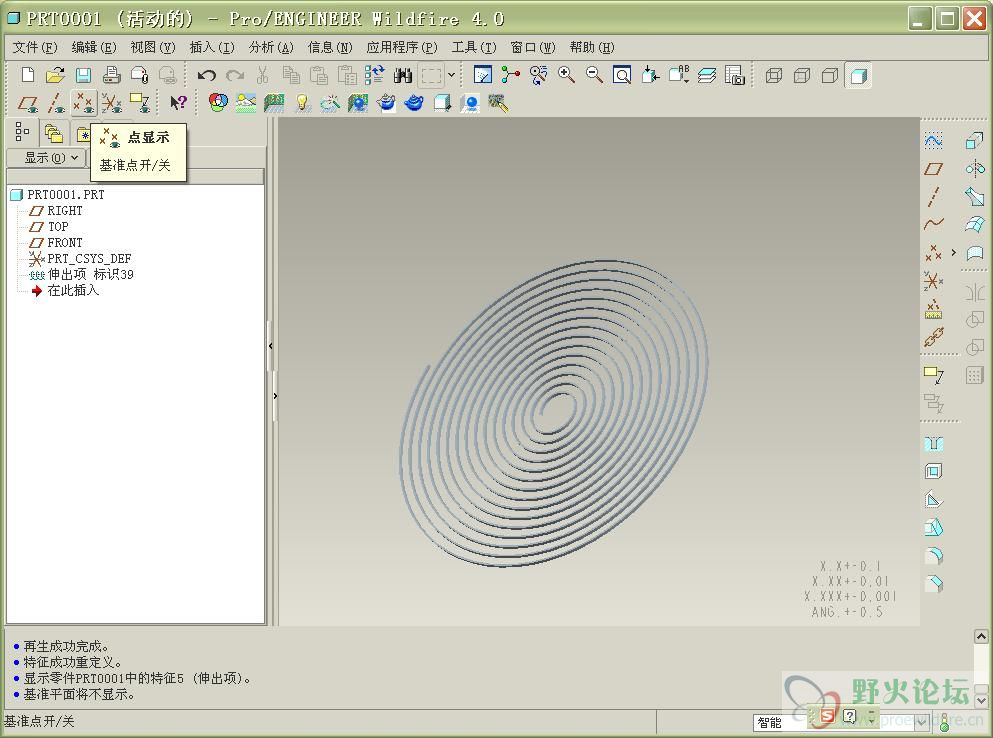Create a datum axis from the right toolbar
The image size is (993, 738).
tap(933, 196)
